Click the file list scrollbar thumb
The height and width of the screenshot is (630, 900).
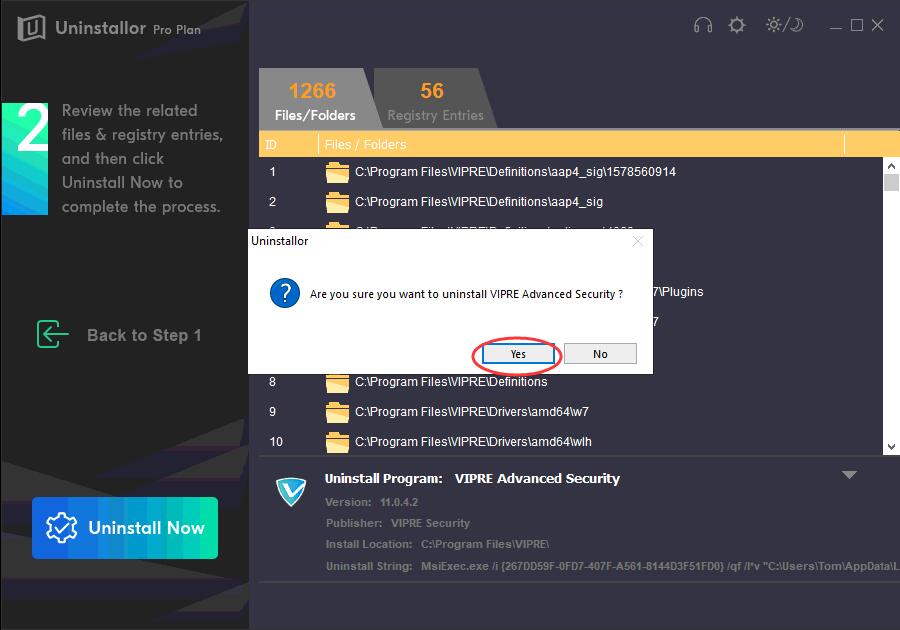pyautogui.click(x=891, y=182)
